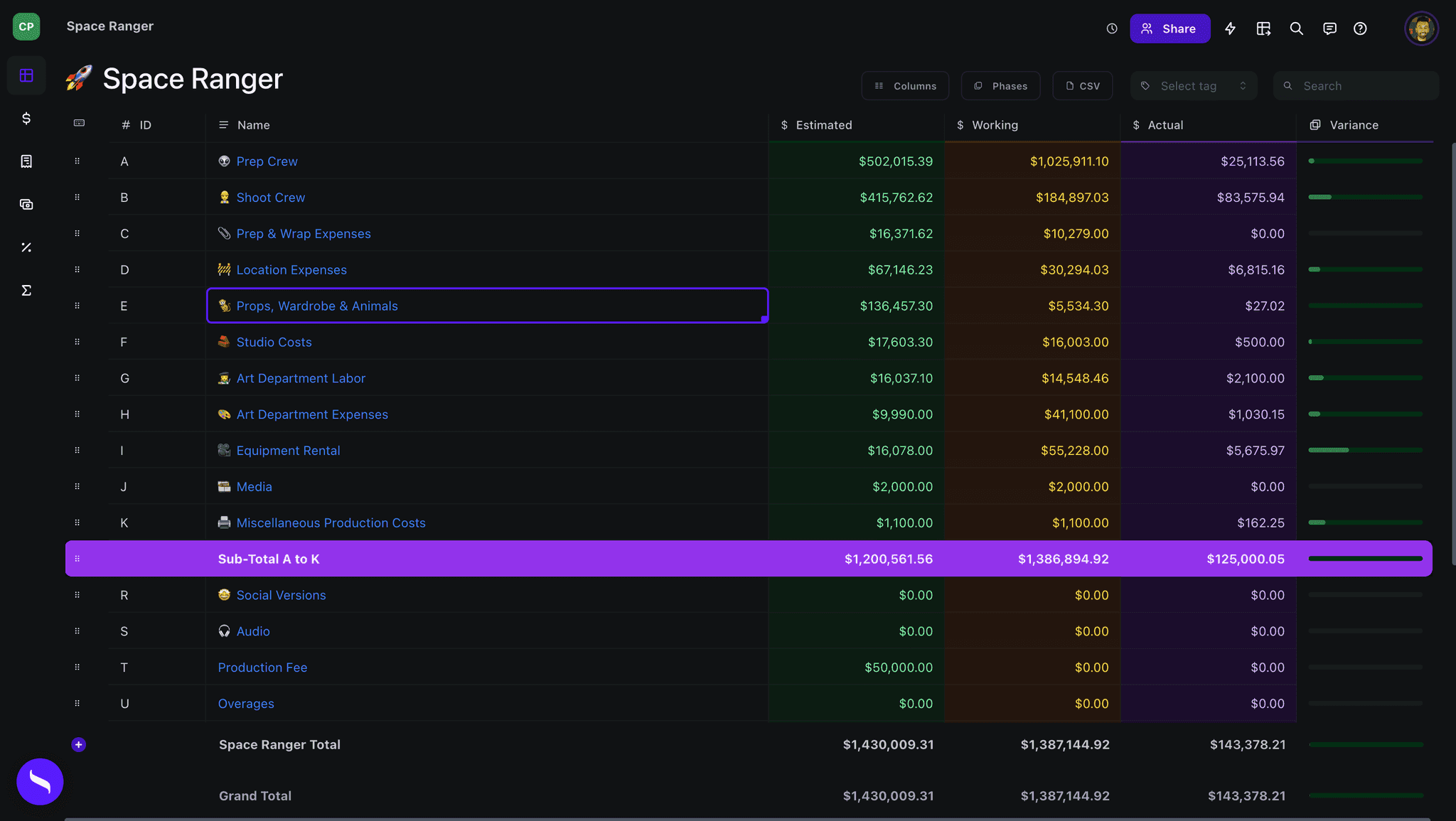Click the lightning bolt icon in top bar
Image resolution: width=1456 pixels, height=821 pixels.
1230,28
